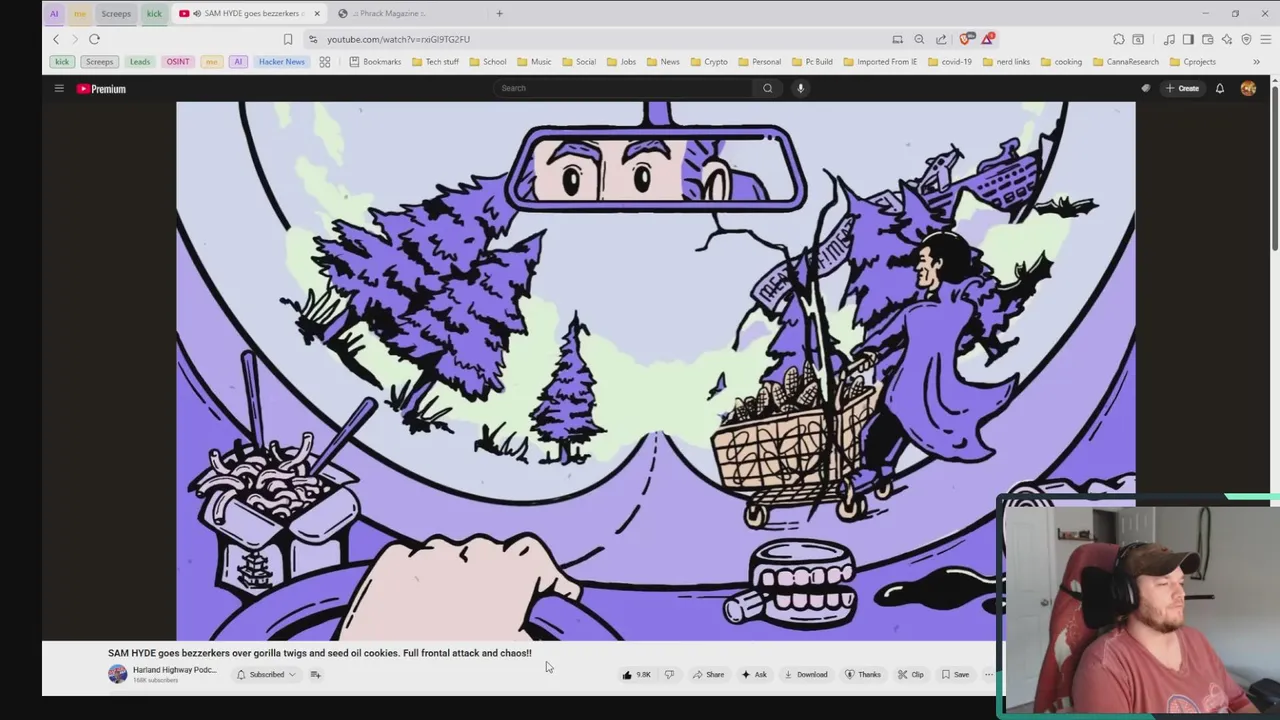
Task: Click the Download button
Action: (805, 675)
